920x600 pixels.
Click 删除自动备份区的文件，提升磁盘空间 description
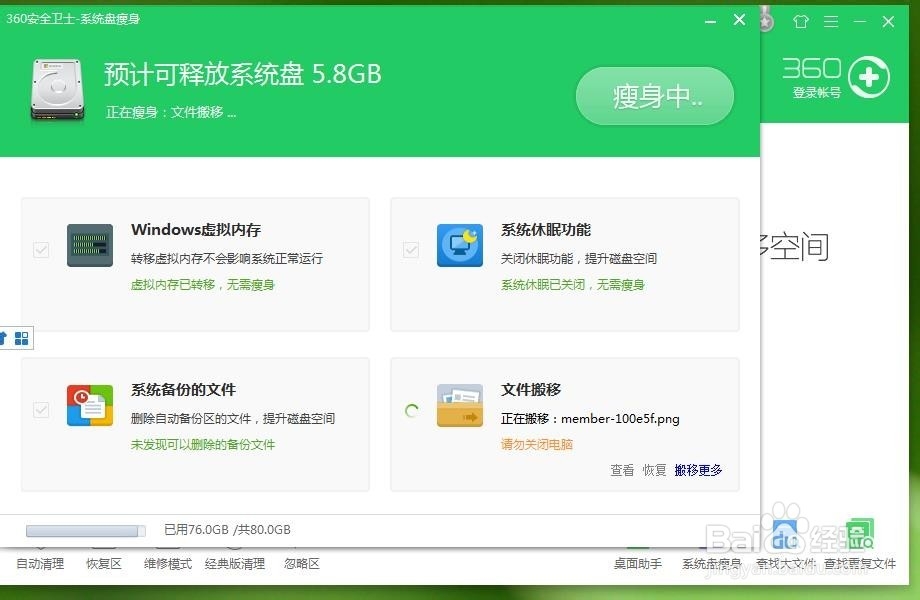pyautogui.click(x=233, y=418)
